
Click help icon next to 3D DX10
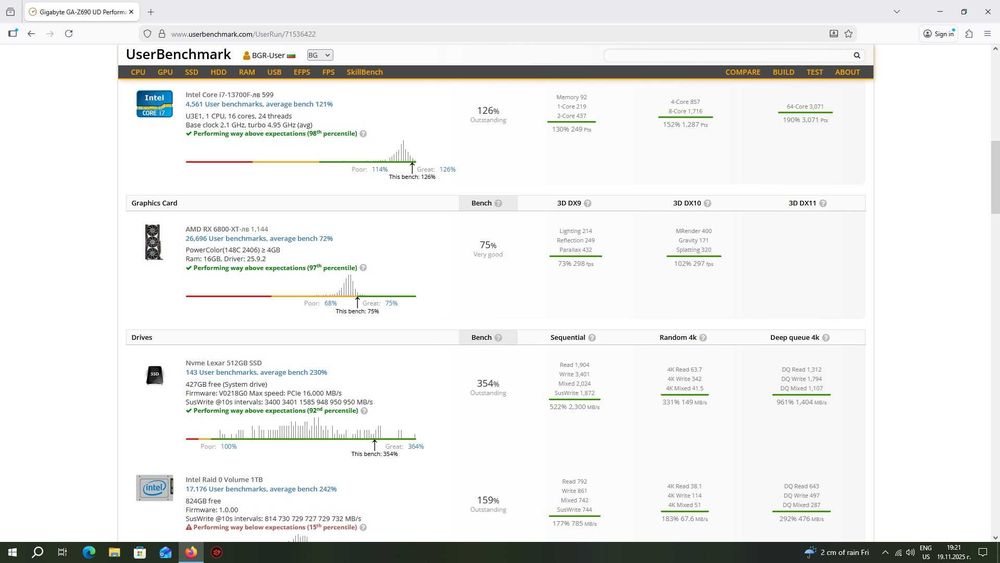[x=707, y=203]
